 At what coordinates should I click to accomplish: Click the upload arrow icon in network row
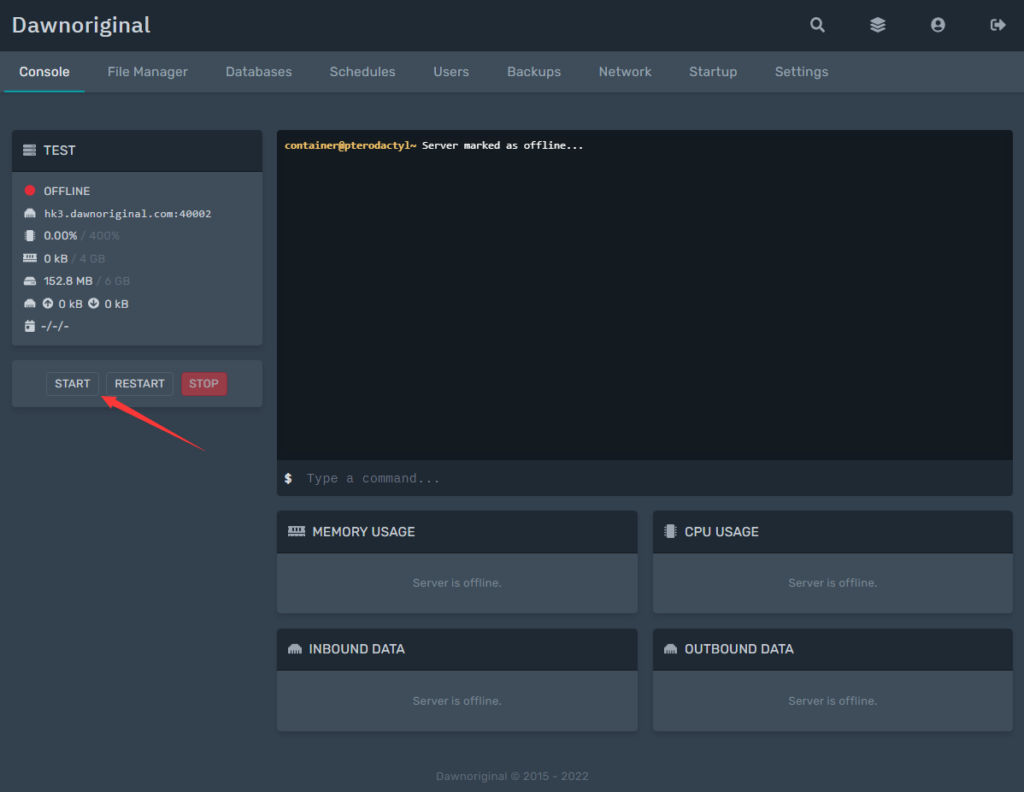pyautogui.click(x=48, y=304)
